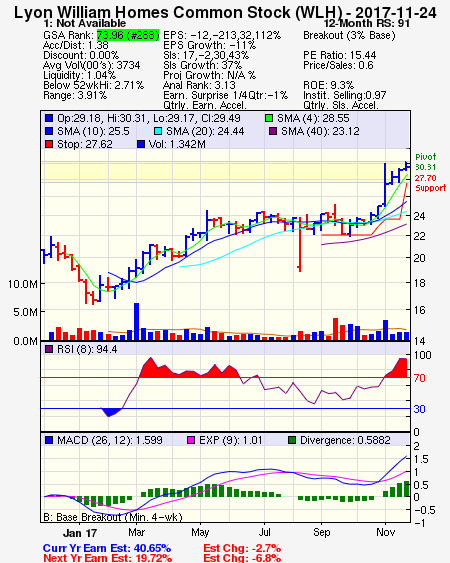
Task: Click the green Divergence legend swatch
Action: point(292,440)
